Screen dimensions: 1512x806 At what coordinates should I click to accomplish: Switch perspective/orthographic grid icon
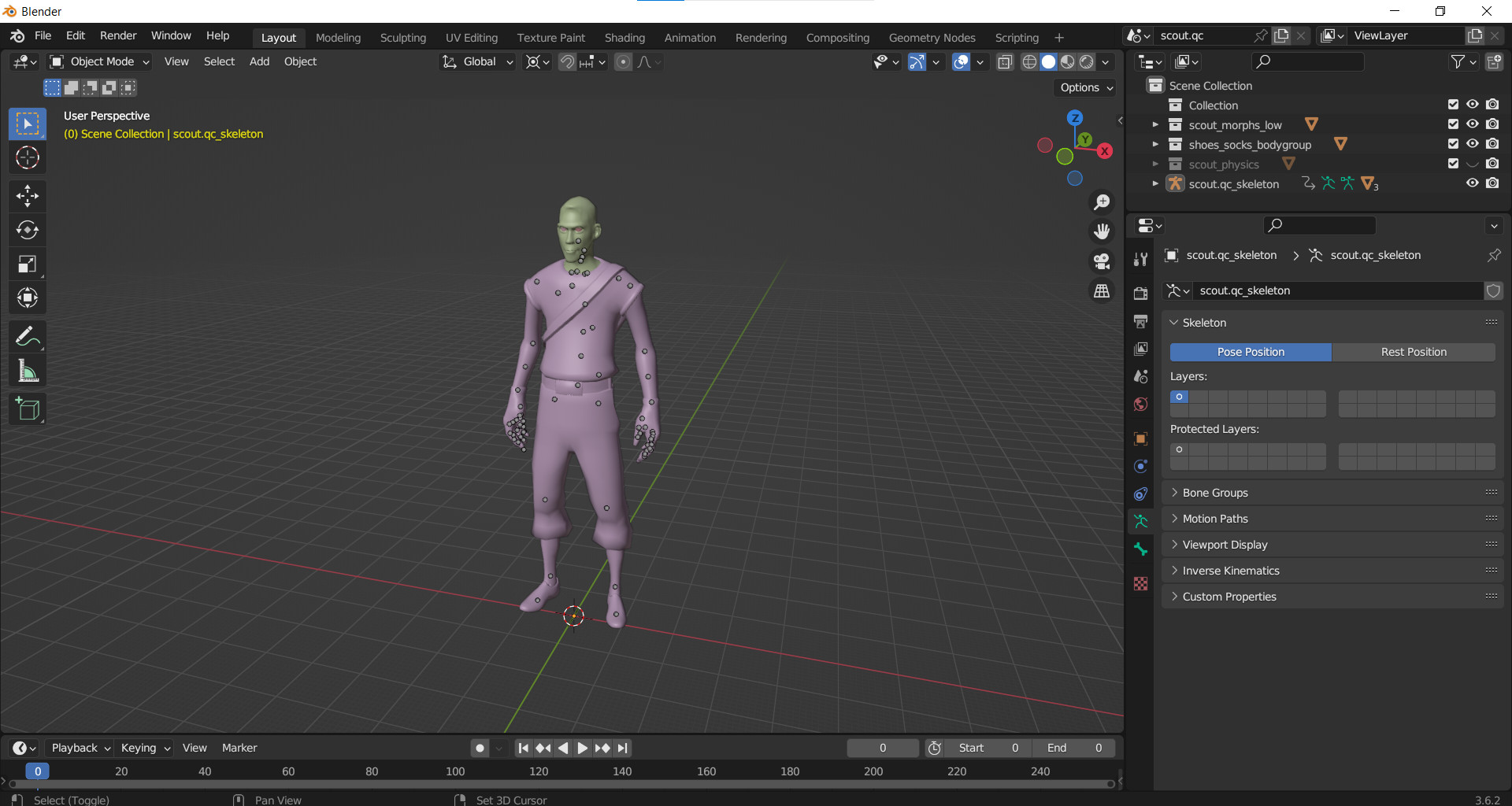tap(1102, 291)
